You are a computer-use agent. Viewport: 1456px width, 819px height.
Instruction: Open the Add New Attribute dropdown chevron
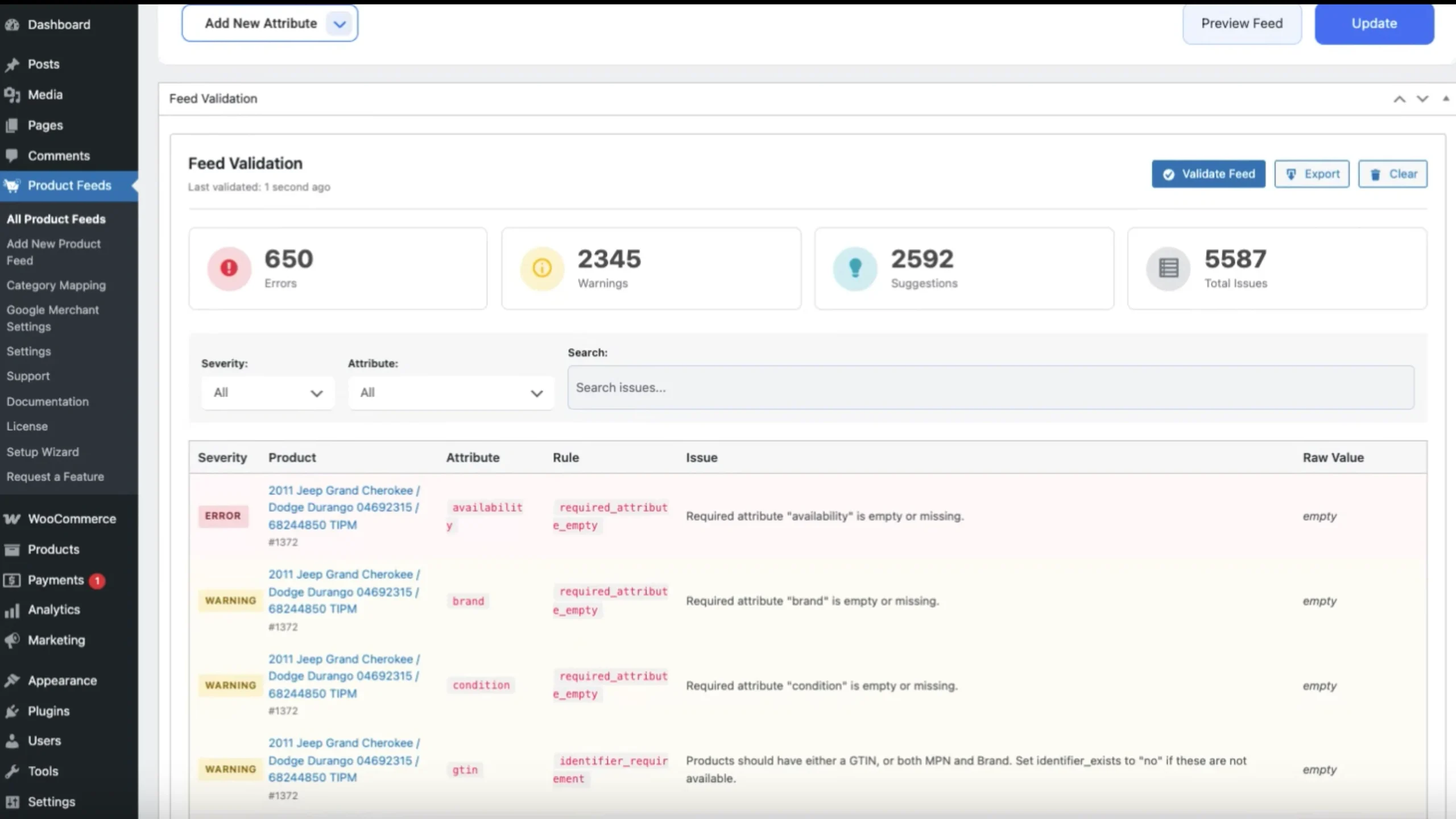pyautogui.click(x=340, y=23)
